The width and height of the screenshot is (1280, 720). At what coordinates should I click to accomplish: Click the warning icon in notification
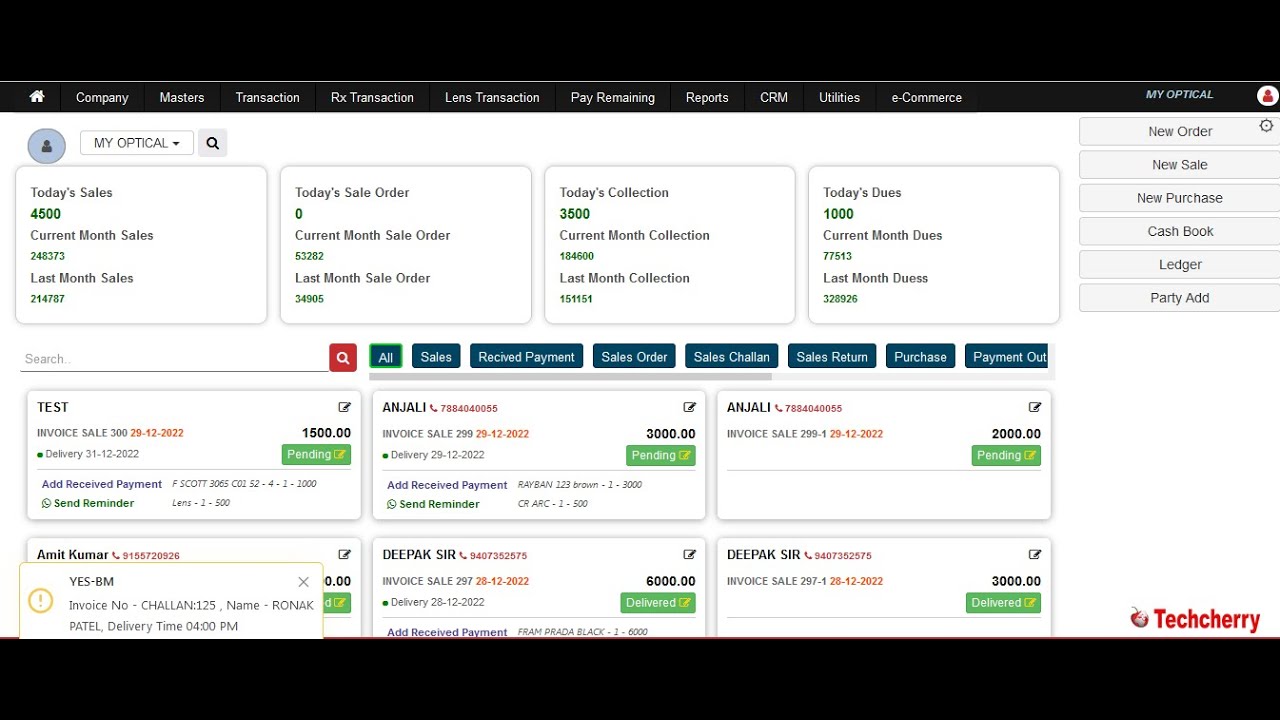click(40, 600)
